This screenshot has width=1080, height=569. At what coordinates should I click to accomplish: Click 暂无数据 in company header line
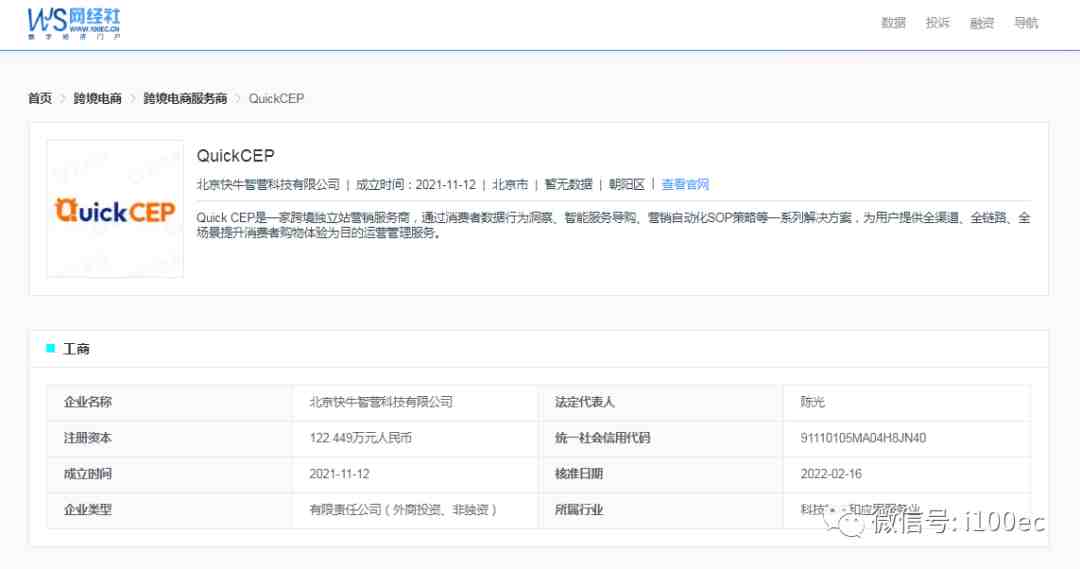(568, 184)
